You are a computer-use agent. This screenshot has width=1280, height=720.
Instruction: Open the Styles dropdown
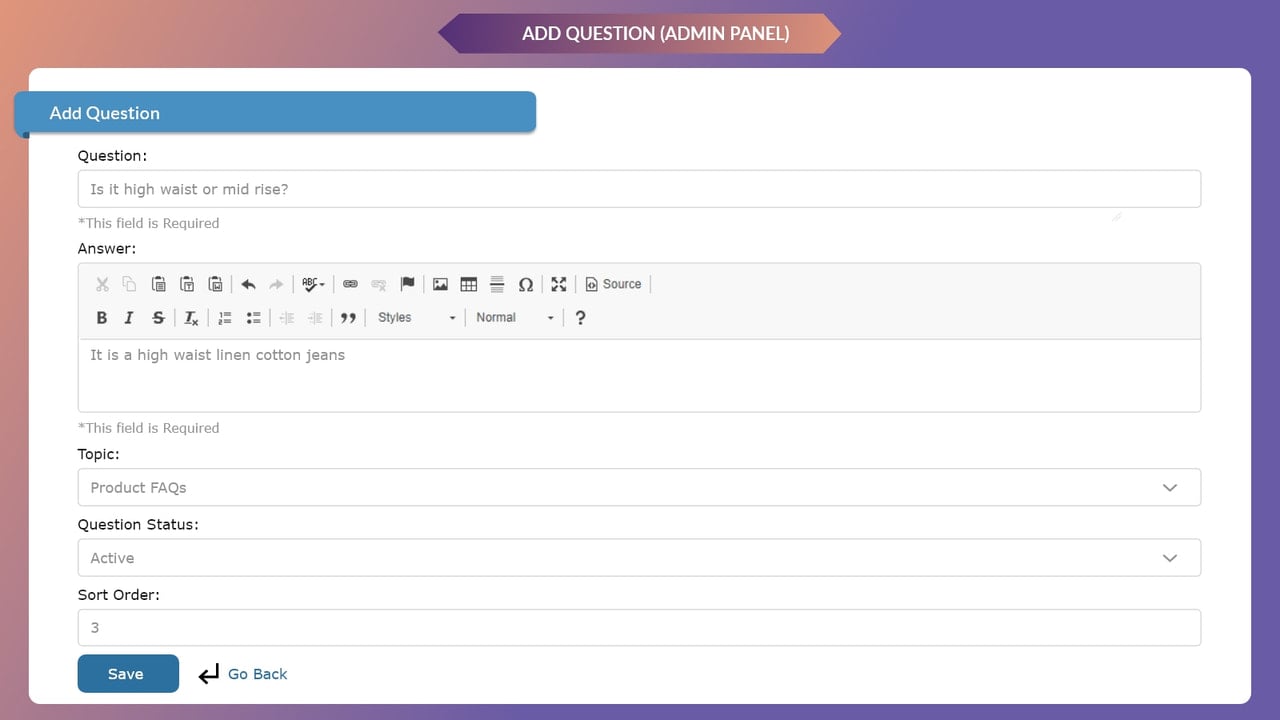(417, 317)
